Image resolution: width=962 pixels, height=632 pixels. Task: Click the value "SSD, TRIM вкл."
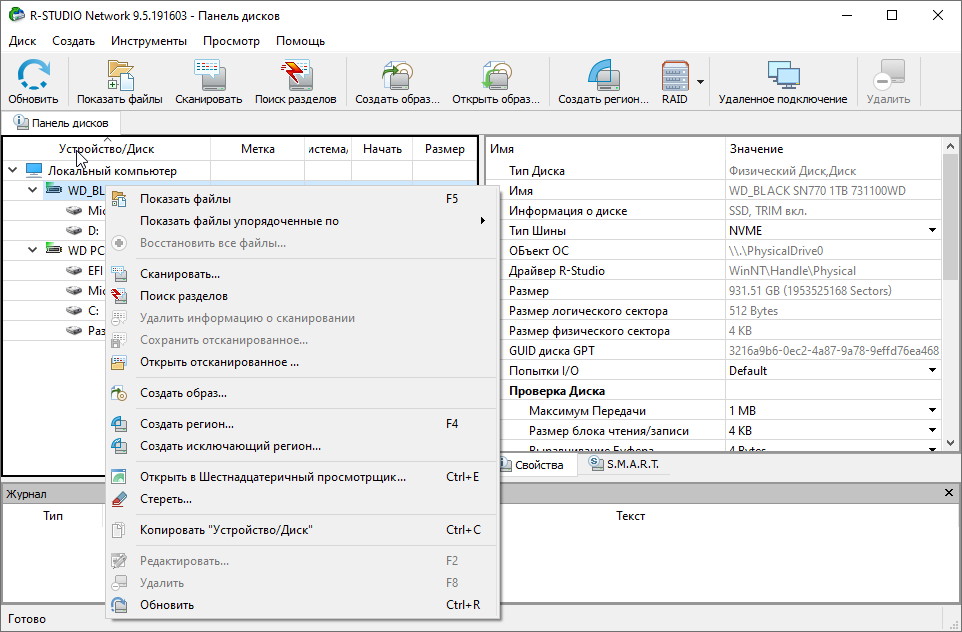pyautogui.click(x=768, y=211)
